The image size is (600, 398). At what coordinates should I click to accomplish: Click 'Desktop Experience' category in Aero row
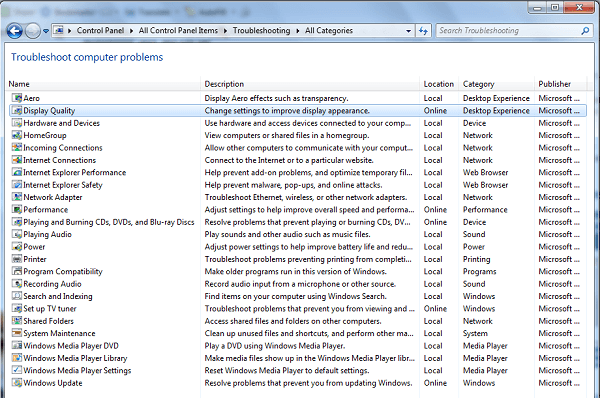point(496,98)
